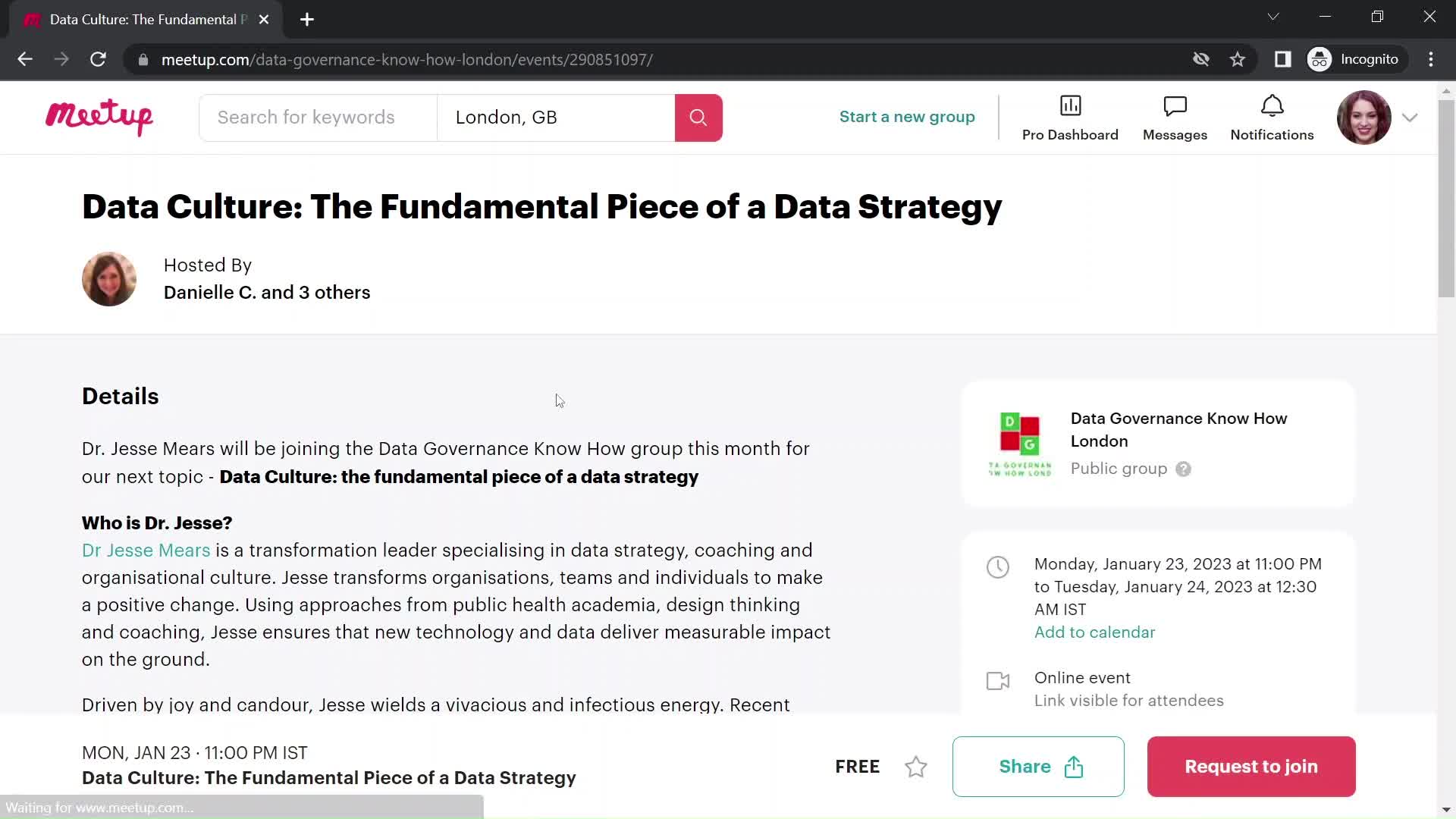Click Add to calendar link
This screenshot has width=1456, height=819.
coord(1094,631)
